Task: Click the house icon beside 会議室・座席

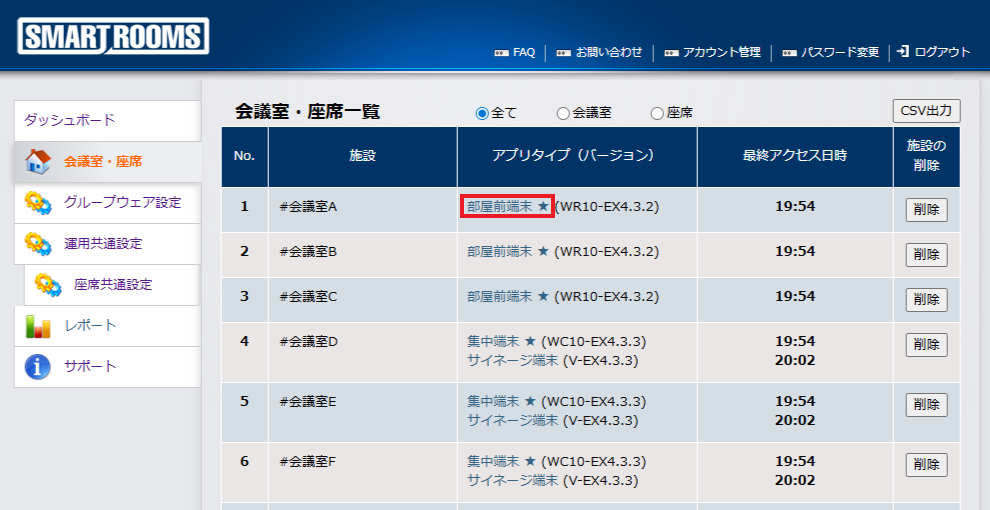Action: coord(37,161)
